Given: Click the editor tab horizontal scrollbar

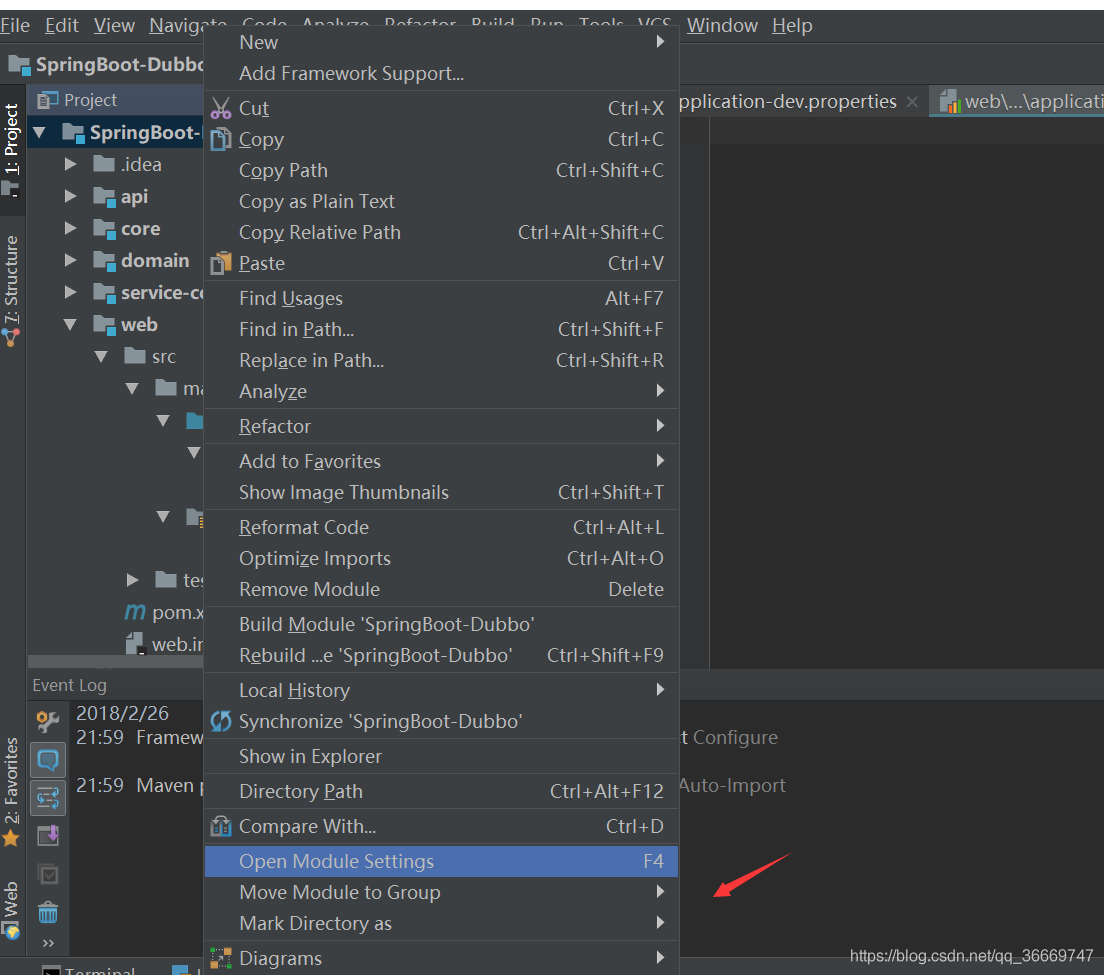Looking at the screenshot, I should (115, 660).
